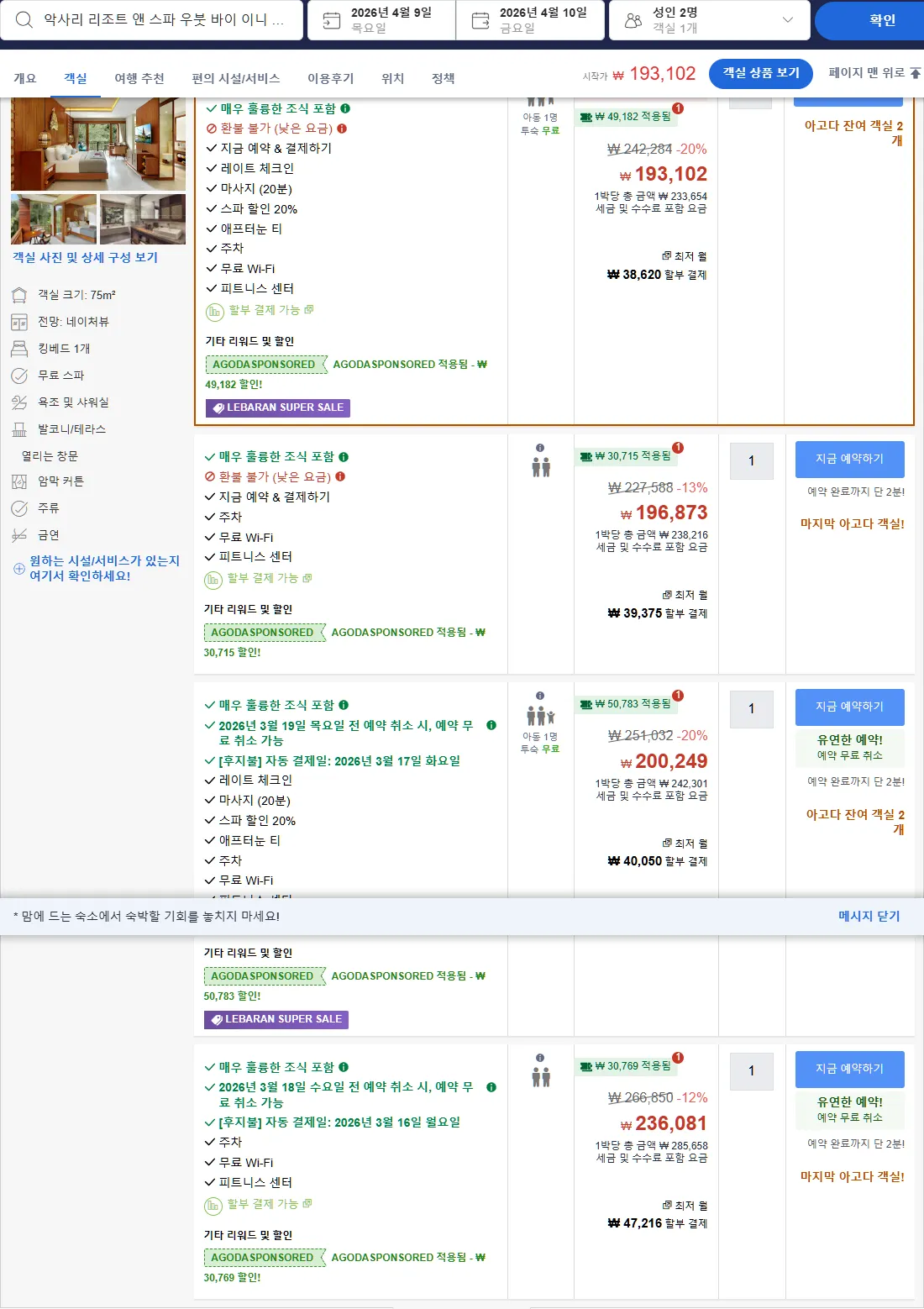Click 38,620 할부 결제 link

tap(657, 275)
